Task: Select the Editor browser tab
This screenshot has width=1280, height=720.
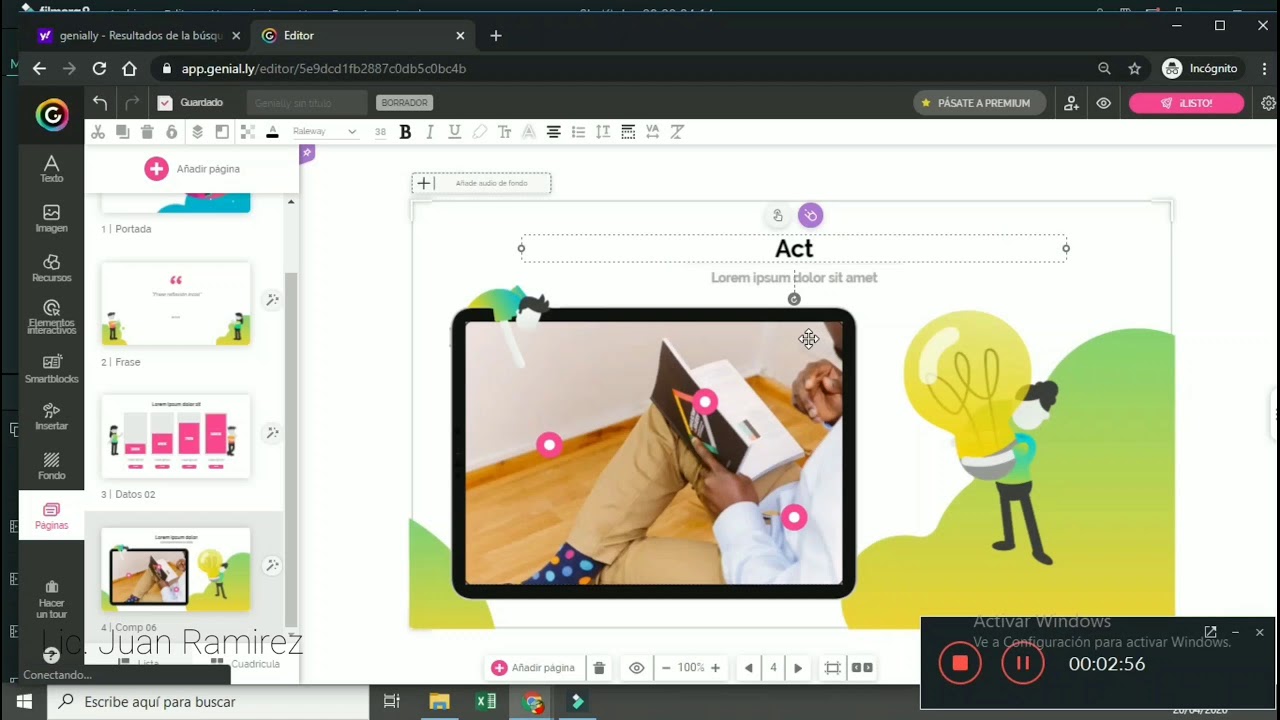Action: coord(363,36)
